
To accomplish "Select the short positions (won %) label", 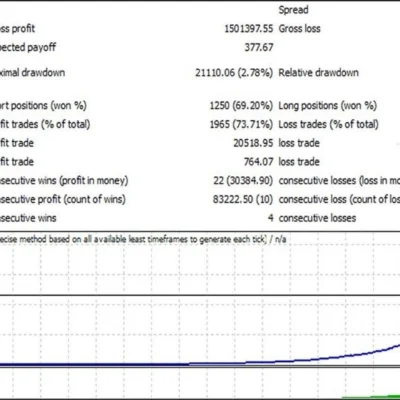I will [43, 106].
